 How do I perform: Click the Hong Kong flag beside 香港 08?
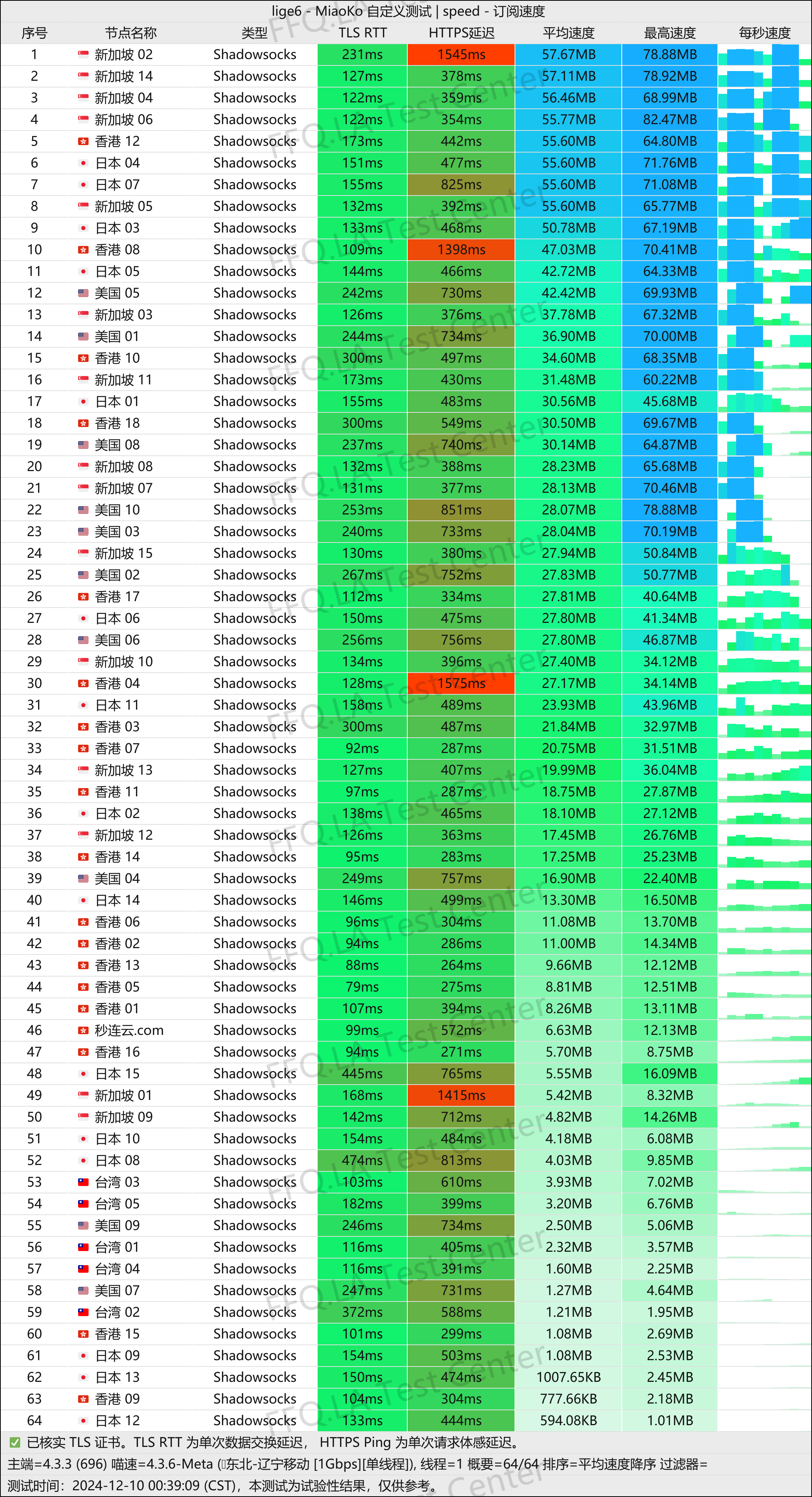coord(83,250)
